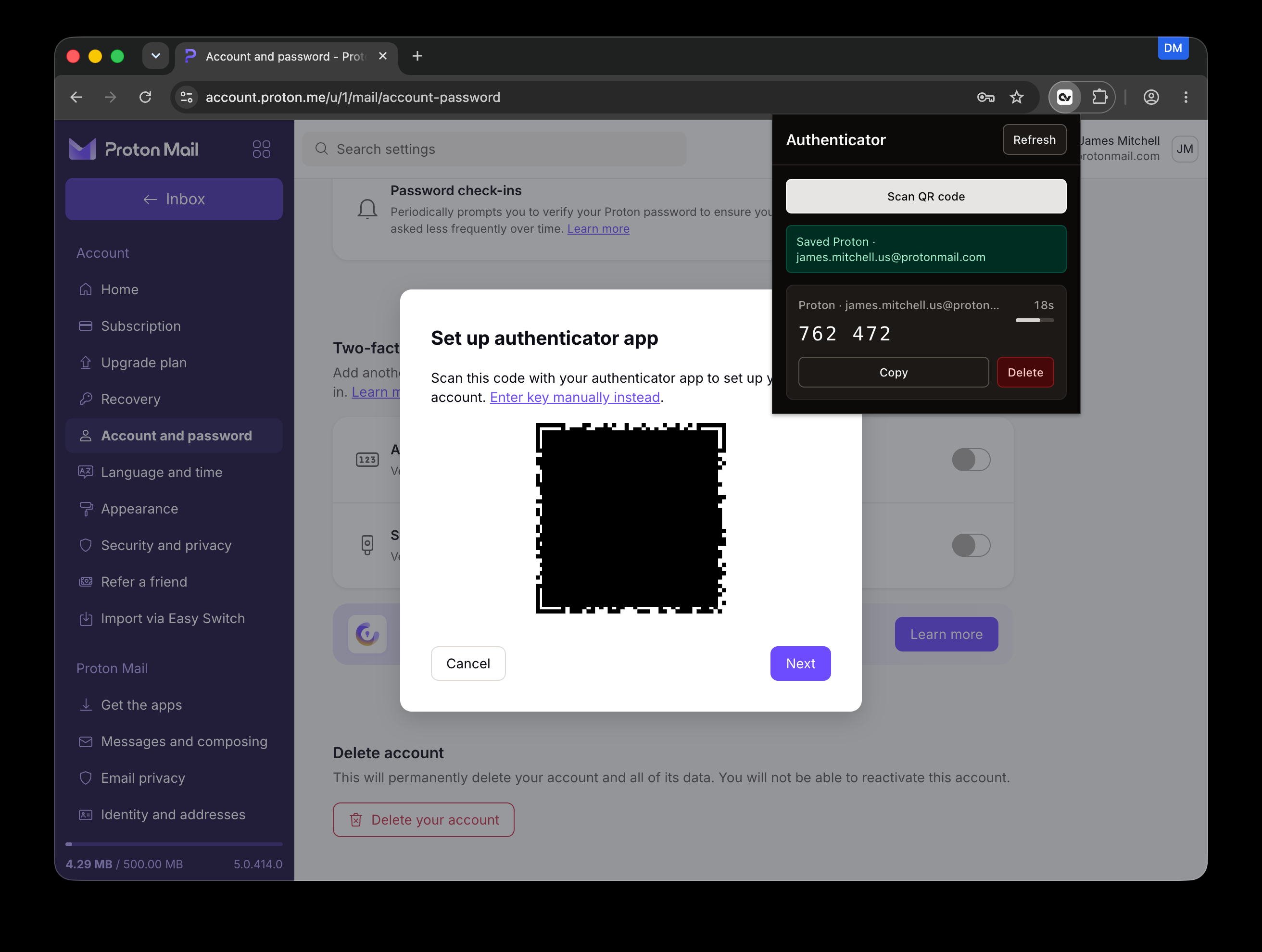This screenshot has height=952, width=1262.
Task: Open Import via Easy Switch
Action: [174, 618]
